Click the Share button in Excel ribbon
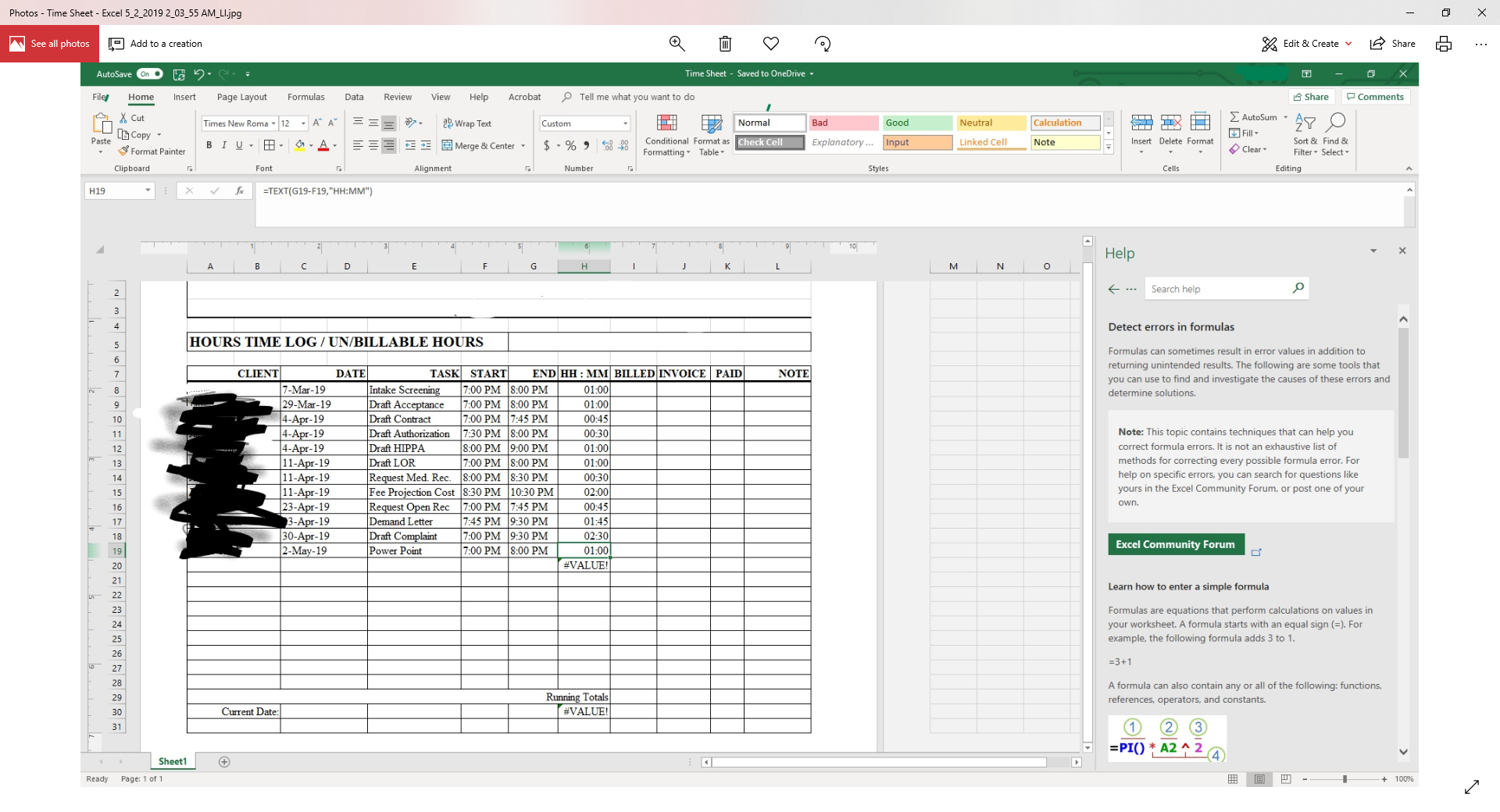The width and height of the screenshot is (1500, 812). point(1311,97)
